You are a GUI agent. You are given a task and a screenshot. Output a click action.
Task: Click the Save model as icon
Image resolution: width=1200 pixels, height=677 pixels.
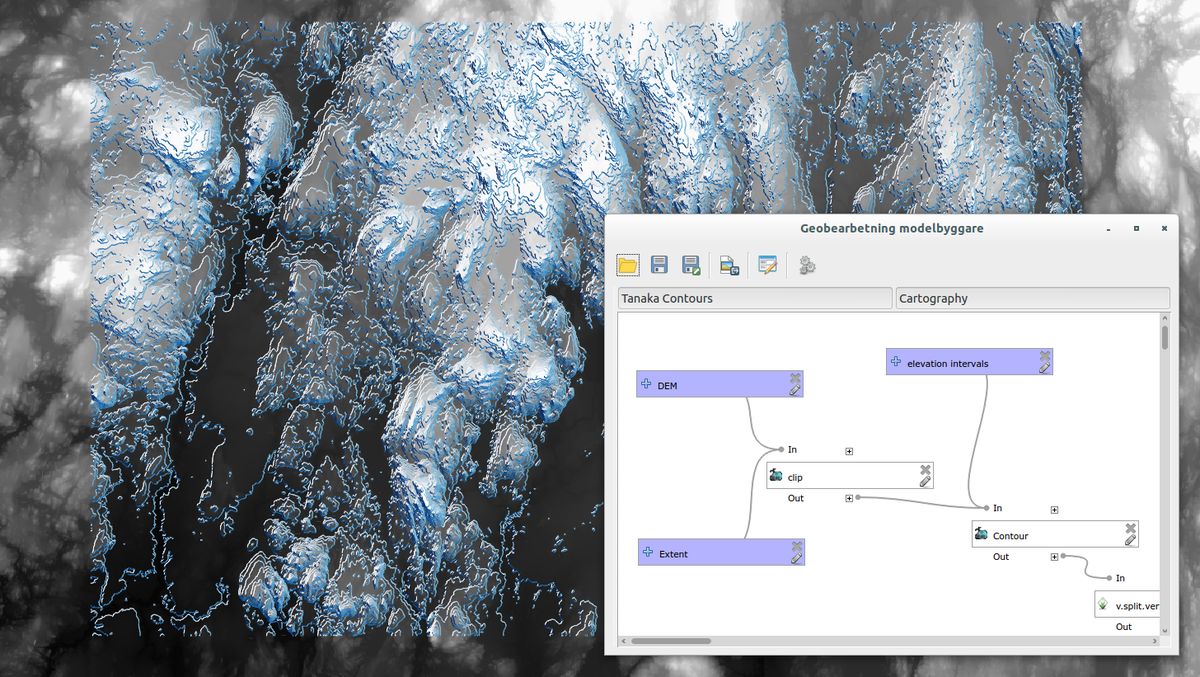pyautogui.click(x=690, y=265)
